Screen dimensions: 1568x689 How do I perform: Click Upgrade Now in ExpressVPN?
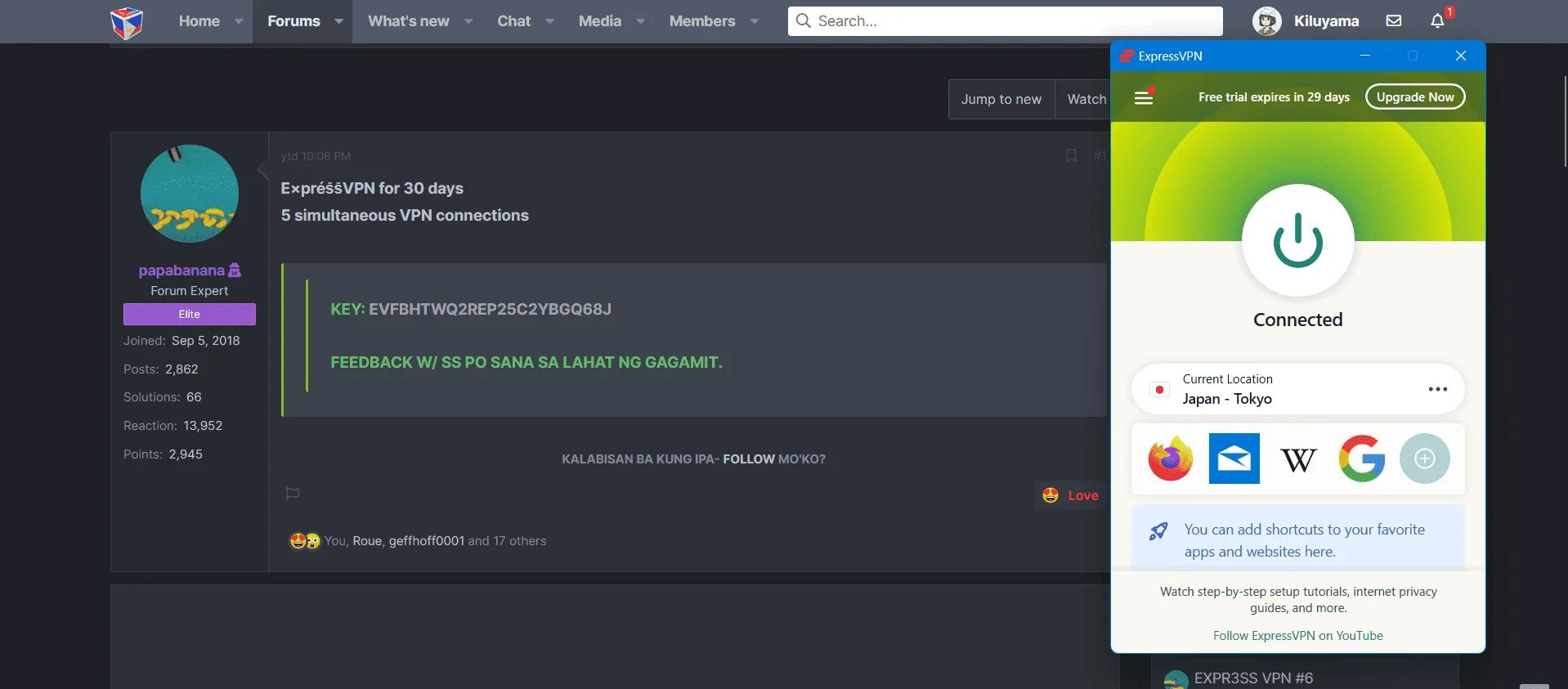pos(1415,96)
